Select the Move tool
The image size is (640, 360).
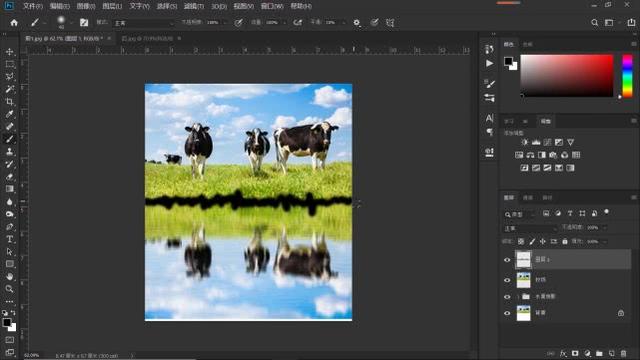(9, 52)
